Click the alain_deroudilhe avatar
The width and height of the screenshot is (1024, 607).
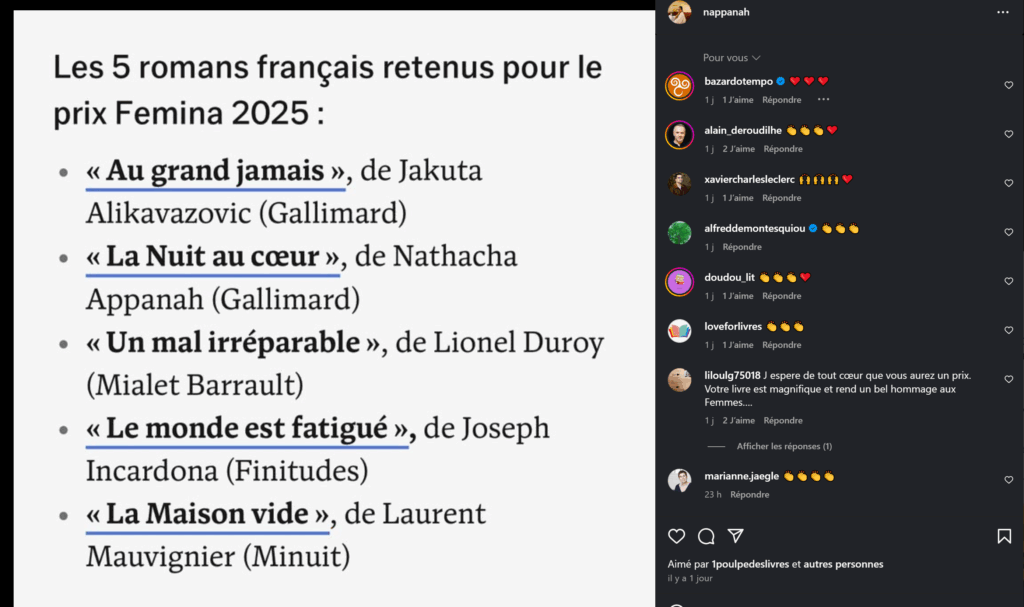click(679, 135)
